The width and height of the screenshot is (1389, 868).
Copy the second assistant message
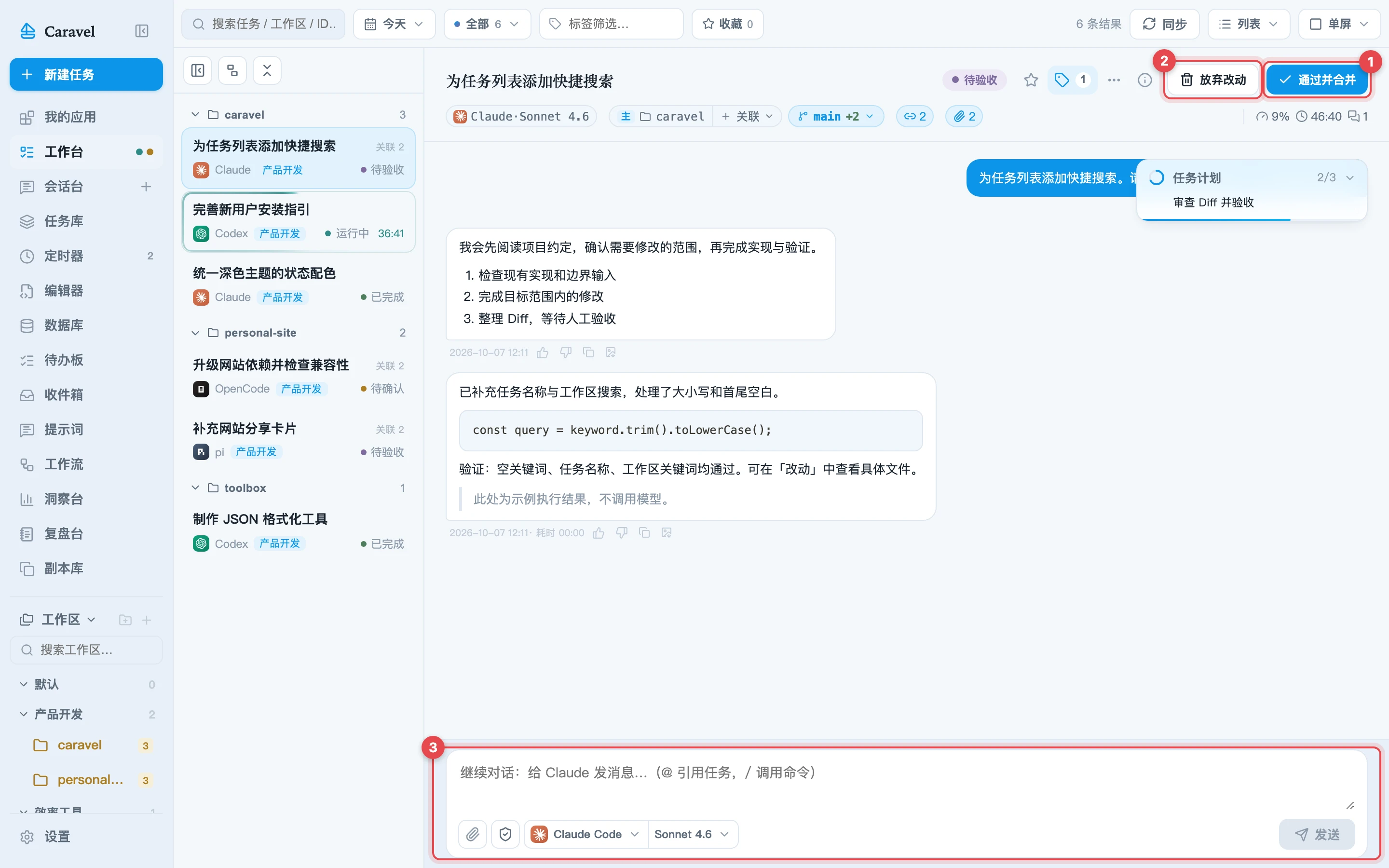pos(644,533)
